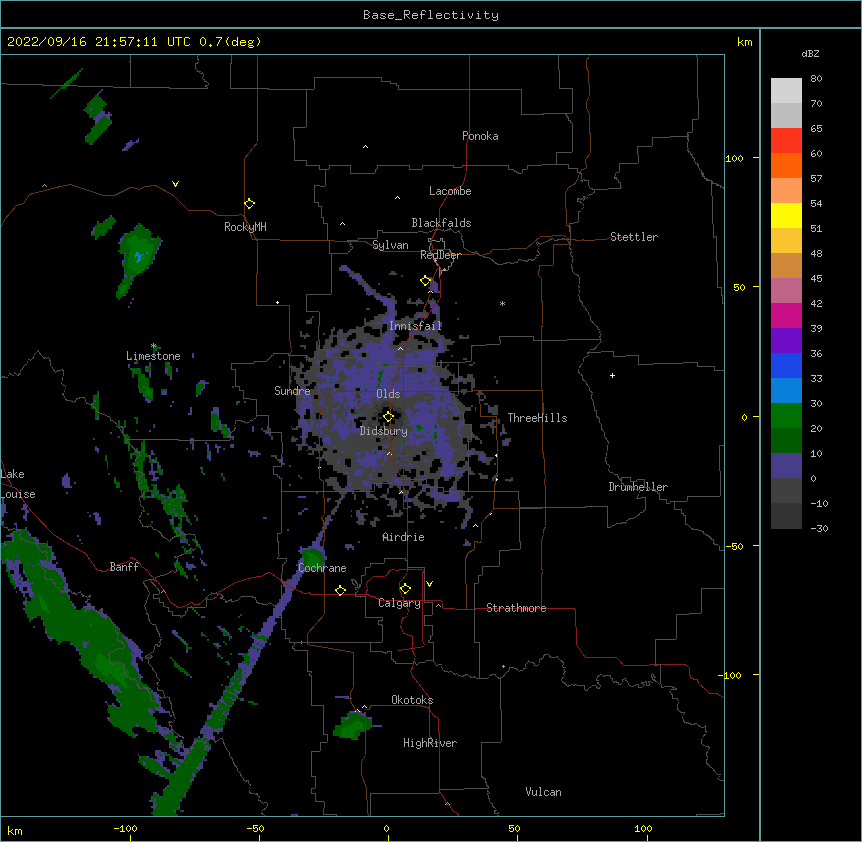
Task: Click the dark green 20-10 dBZ swatch
Action: click(786, 441)
